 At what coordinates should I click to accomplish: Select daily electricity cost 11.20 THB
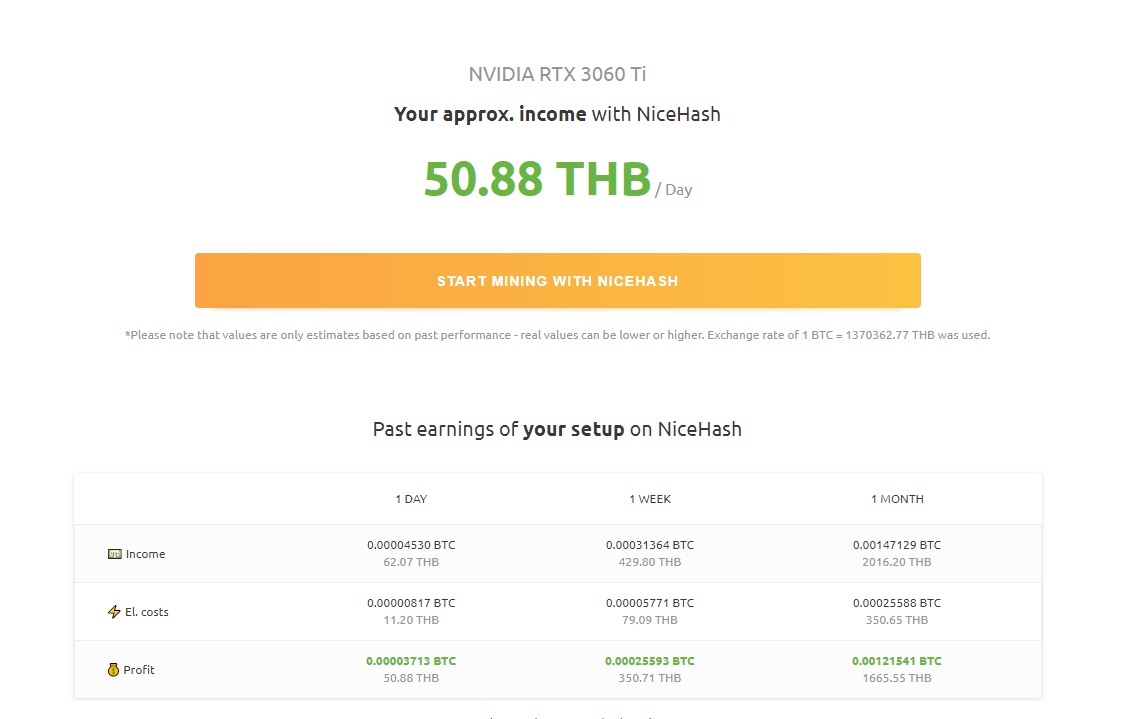(411, 620)
